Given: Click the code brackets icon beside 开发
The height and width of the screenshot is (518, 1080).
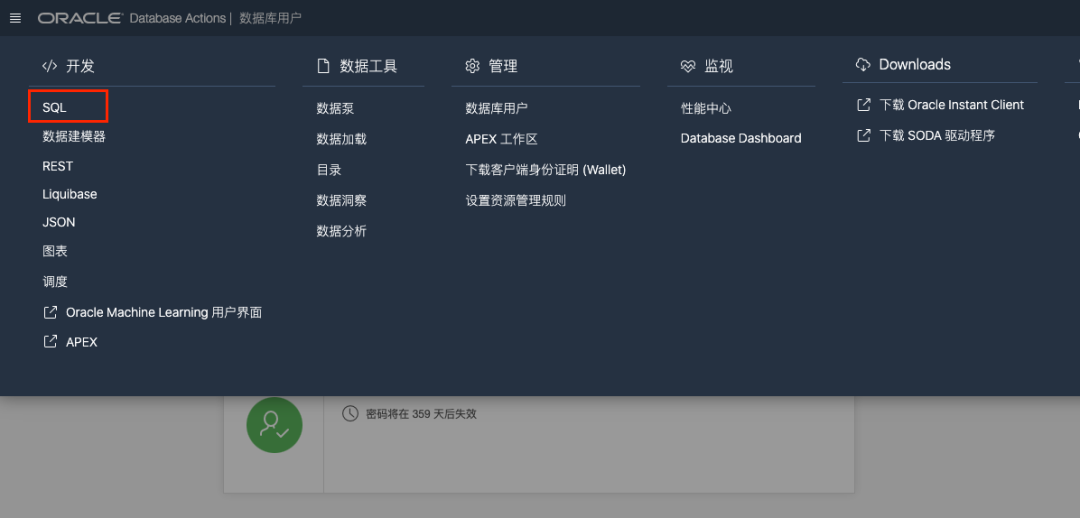Looking at the screenshot, I should (x=50, y=66).
